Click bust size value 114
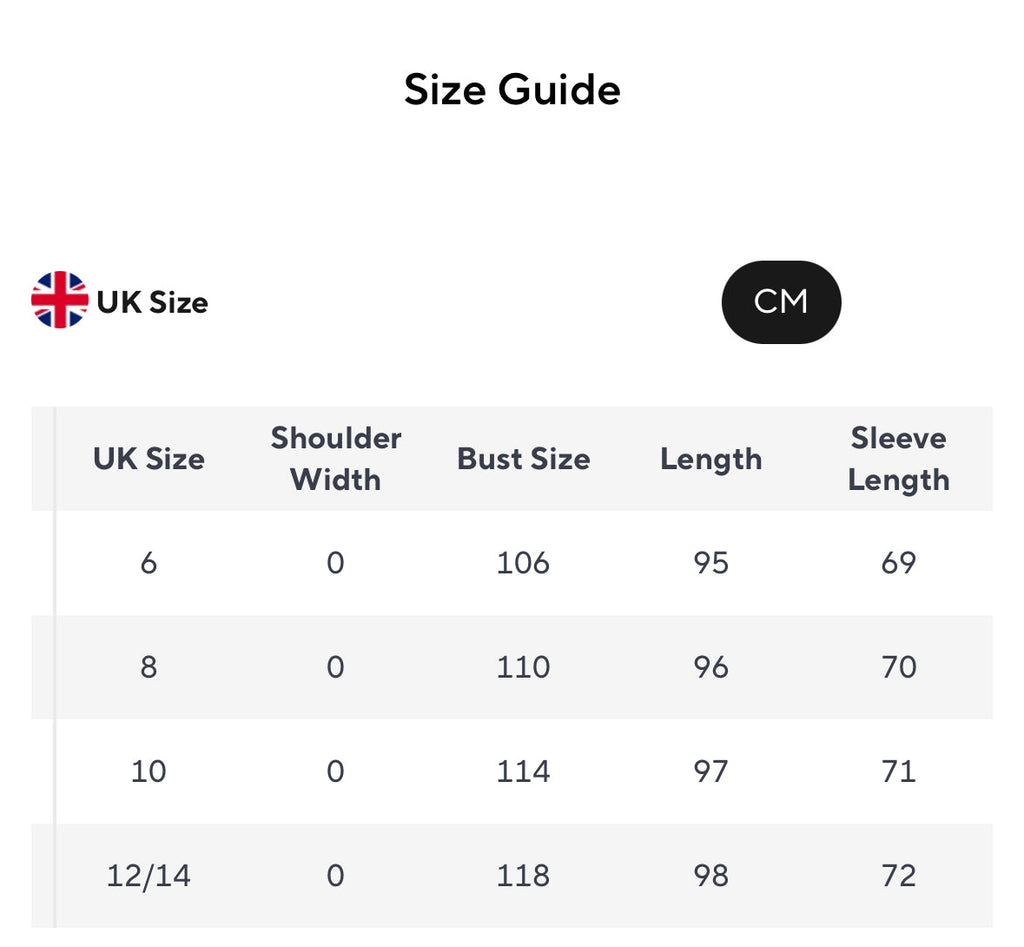Screen dimensions: 1024x947 pyautogui.click(x=523, y=771)
